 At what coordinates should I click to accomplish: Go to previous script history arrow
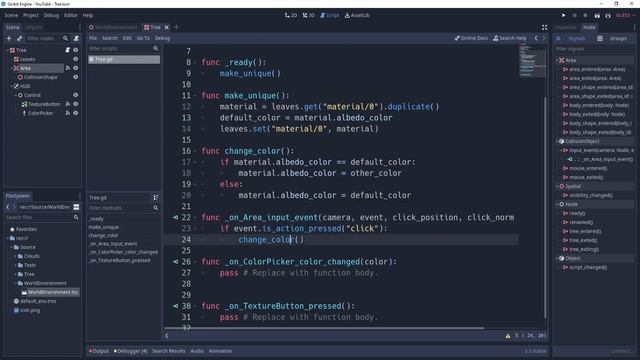[x=536, y=38]
